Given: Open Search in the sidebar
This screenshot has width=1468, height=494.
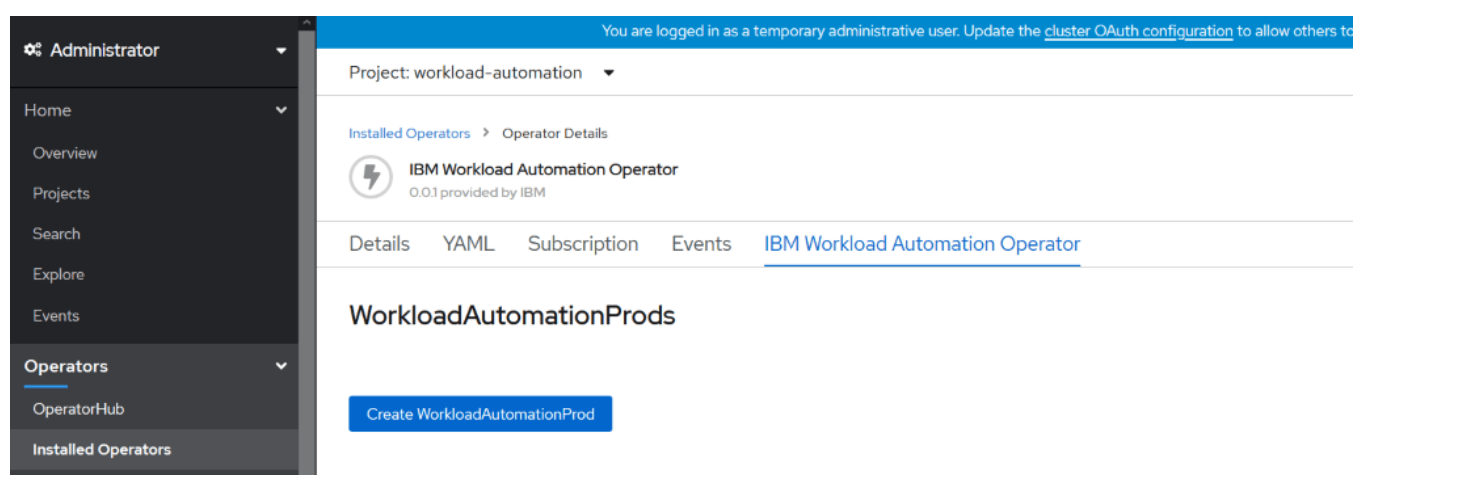Looking at the screenshot, I should point(56,234).
